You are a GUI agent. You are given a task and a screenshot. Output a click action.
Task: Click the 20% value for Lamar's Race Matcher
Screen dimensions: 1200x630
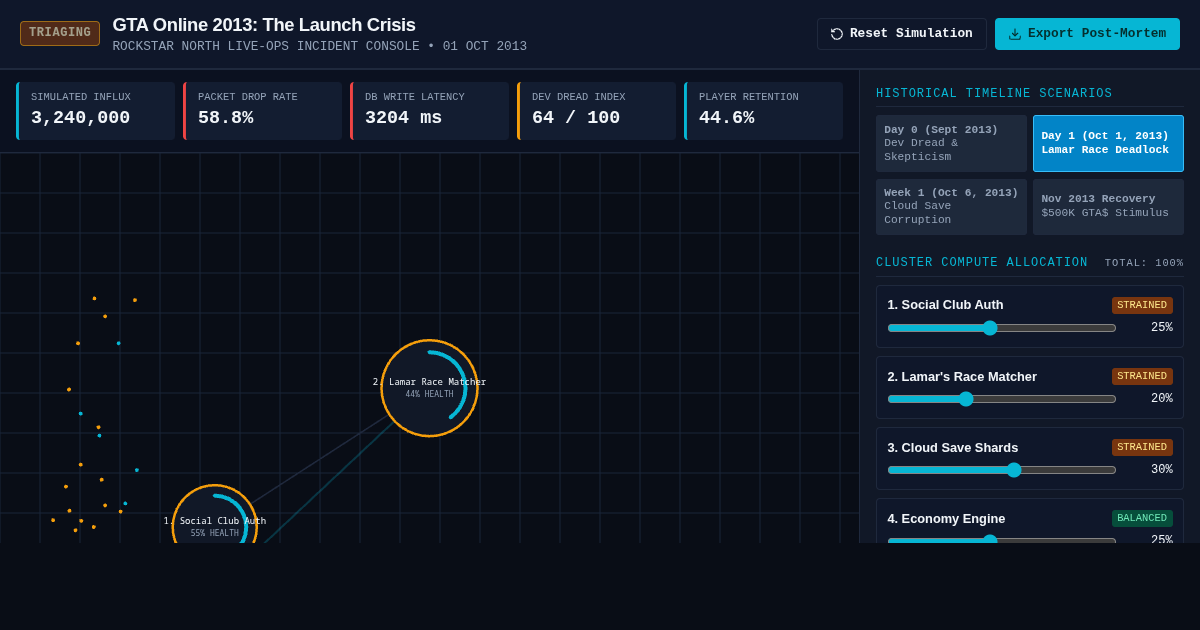point(1161,399)
